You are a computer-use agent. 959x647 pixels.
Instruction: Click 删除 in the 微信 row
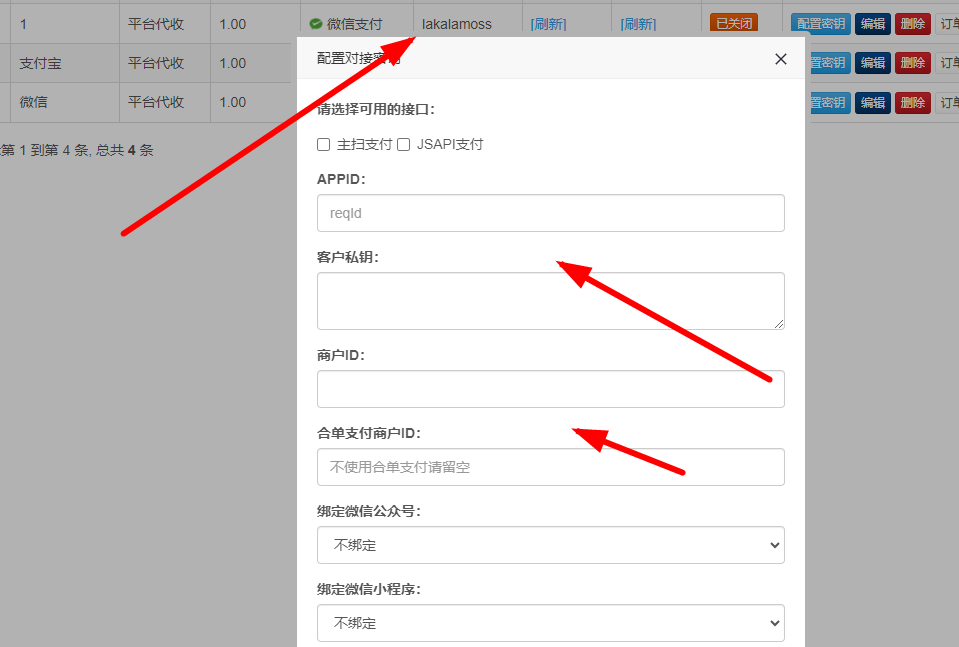click(x=913, y=102)
